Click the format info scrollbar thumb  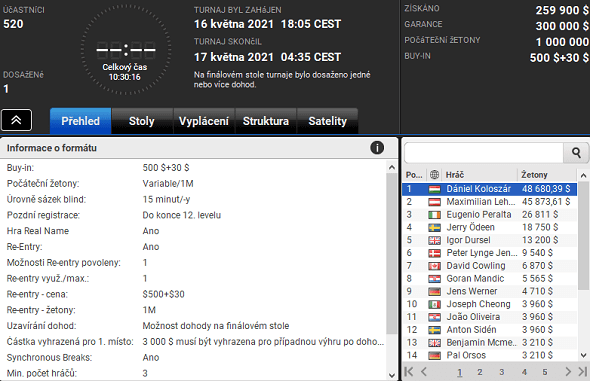tap(392, 253)
